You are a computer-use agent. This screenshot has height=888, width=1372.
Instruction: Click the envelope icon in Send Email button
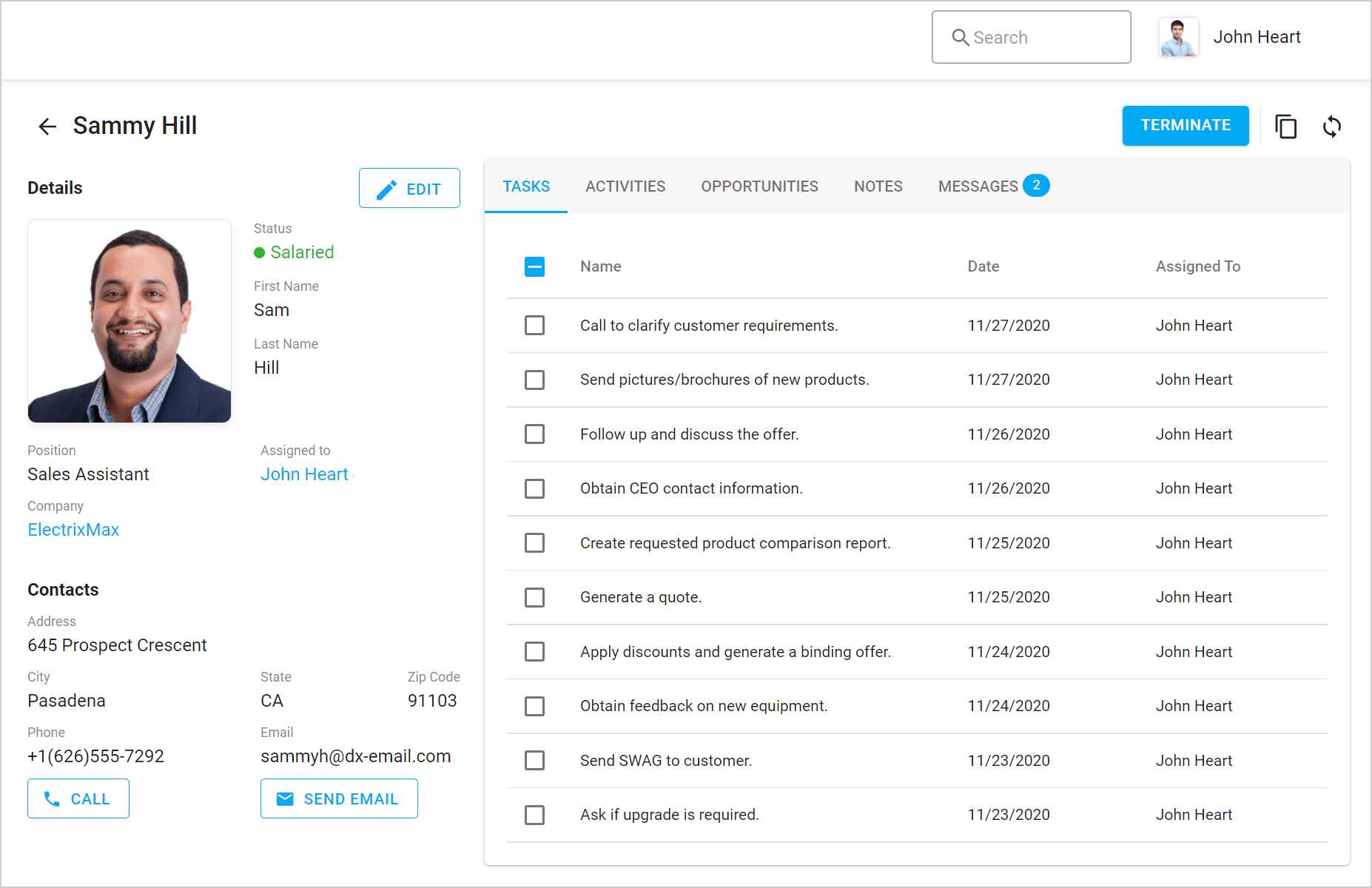pos(284,798)
